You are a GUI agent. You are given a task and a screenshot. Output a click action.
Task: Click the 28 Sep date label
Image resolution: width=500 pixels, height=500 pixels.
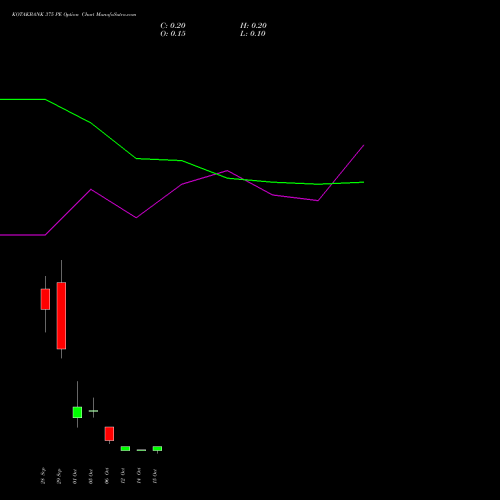[43, 476]
